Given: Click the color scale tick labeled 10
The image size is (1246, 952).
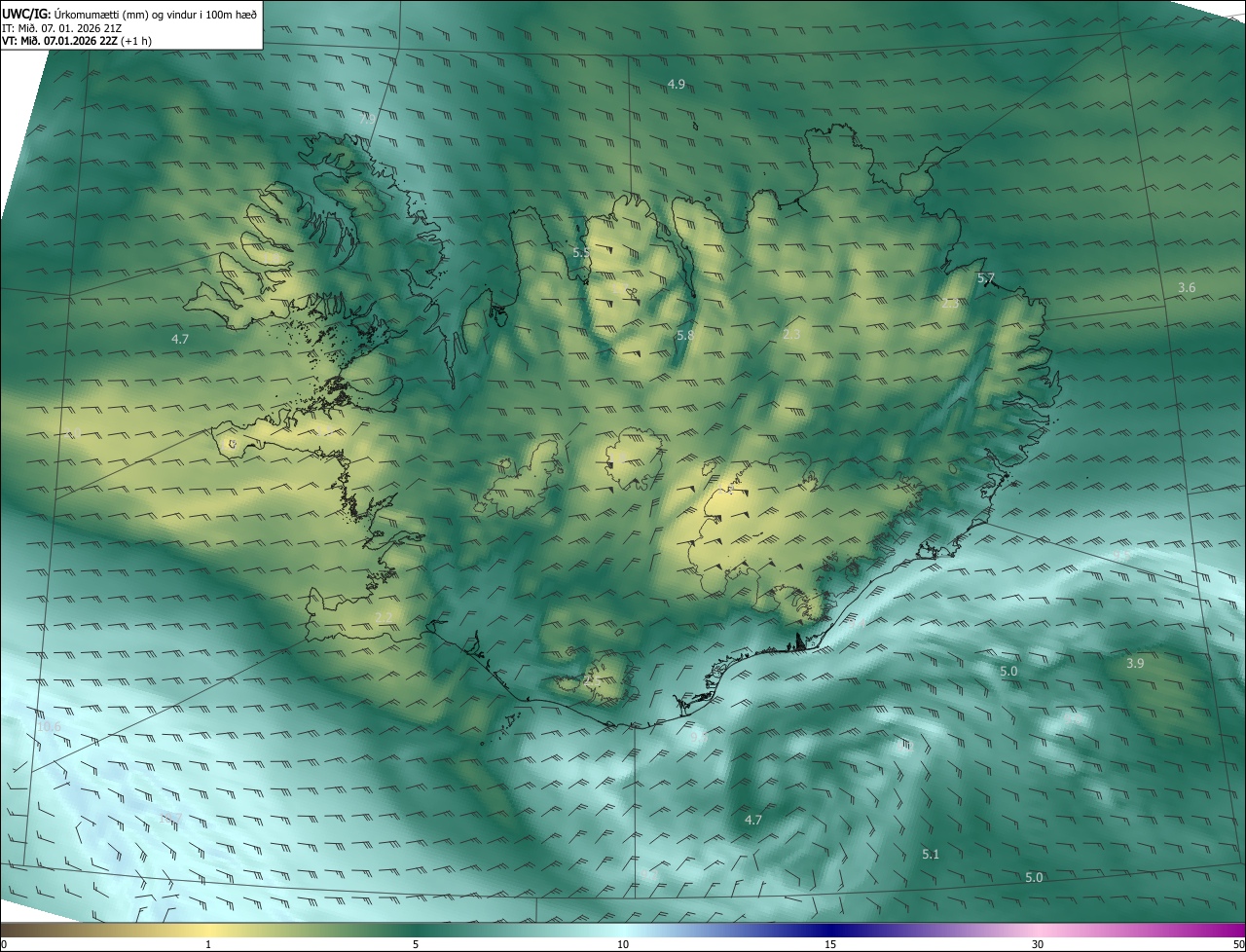Looking at the screenshot, I should click(623, 944).
